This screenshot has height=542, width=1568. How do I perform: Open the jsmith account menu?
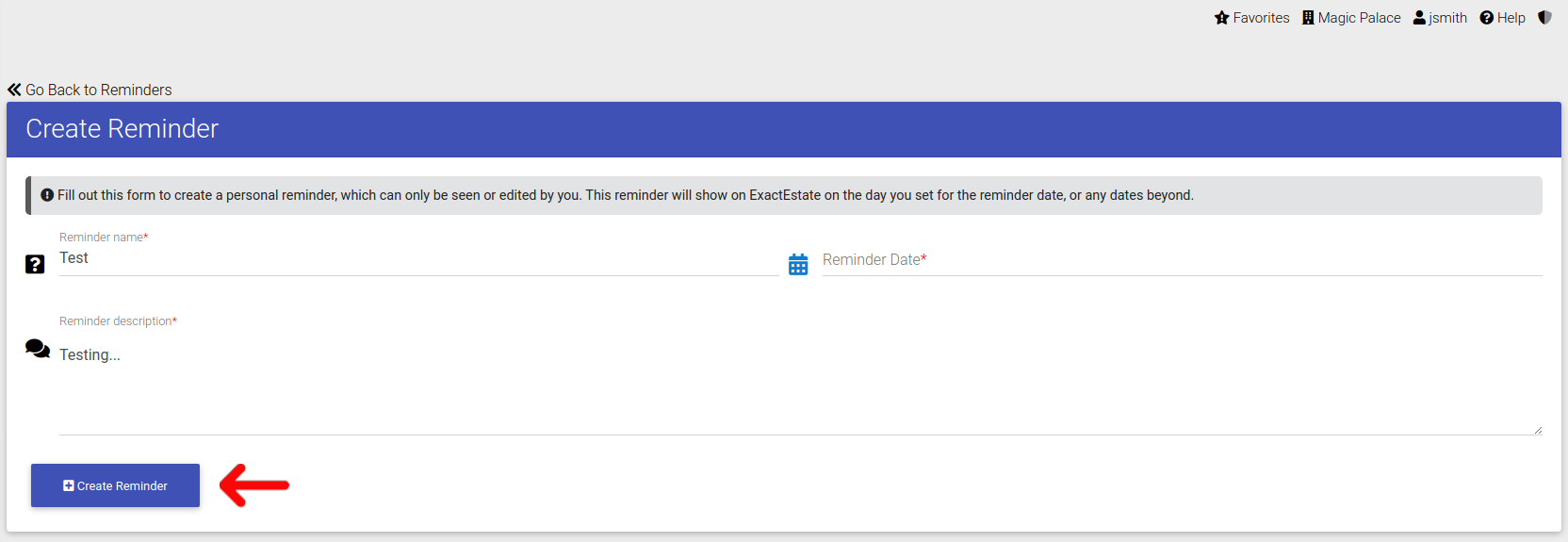point(1440,18)
